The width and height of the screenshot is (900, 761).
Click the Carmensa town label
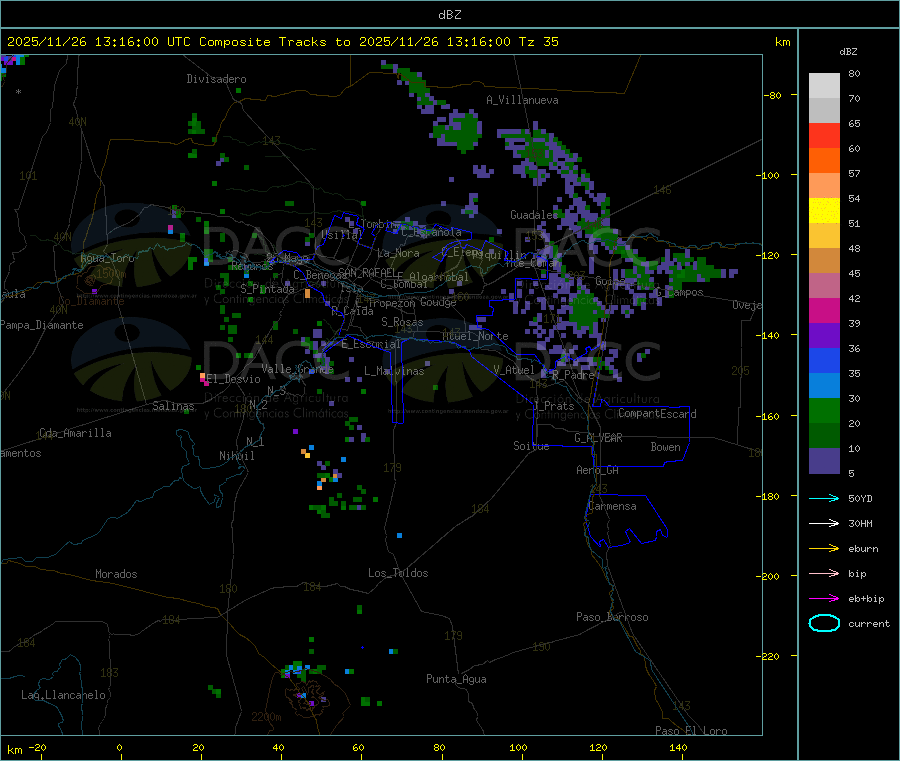coord(613,506)
